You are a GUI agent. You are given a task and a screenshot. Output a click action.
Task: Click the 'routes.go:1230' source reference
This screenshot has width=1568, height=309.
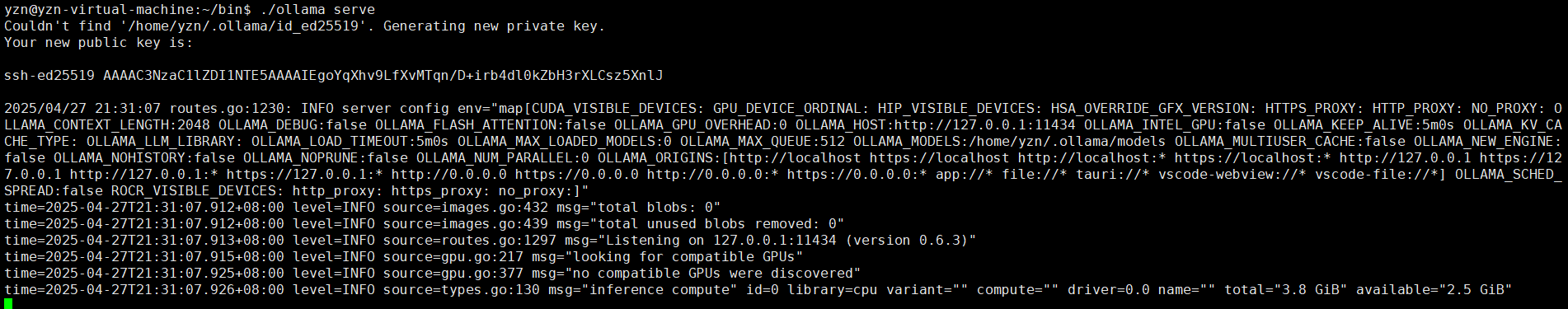coord(227,109)
